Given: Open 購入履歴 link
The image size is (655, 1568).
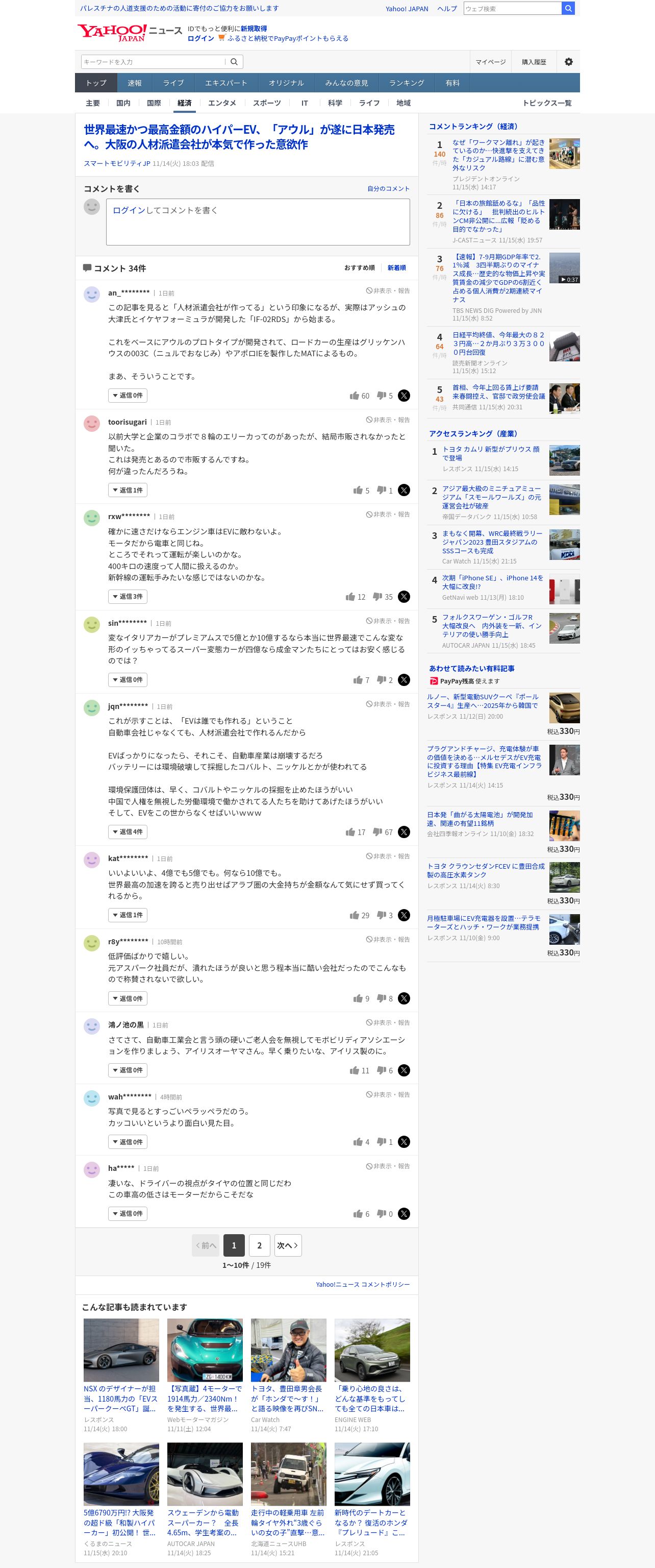Looking at the screenshot, I should pyautogui.click(x=534, y=61).
